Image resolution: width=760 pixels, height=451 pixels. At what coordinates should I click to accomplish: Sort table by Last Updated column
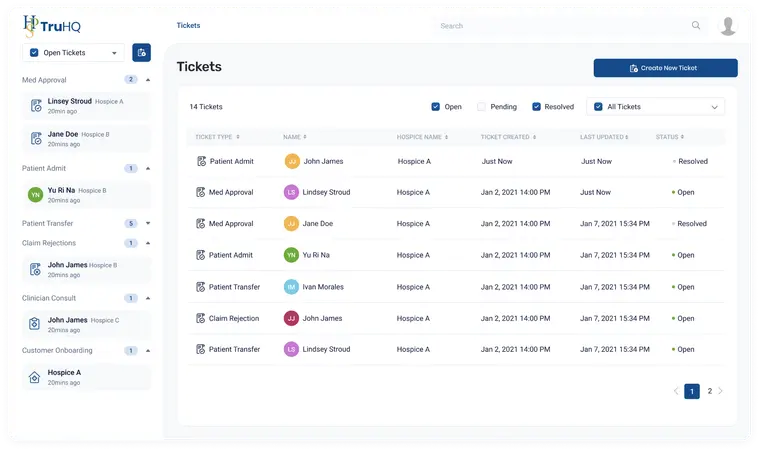606,137
